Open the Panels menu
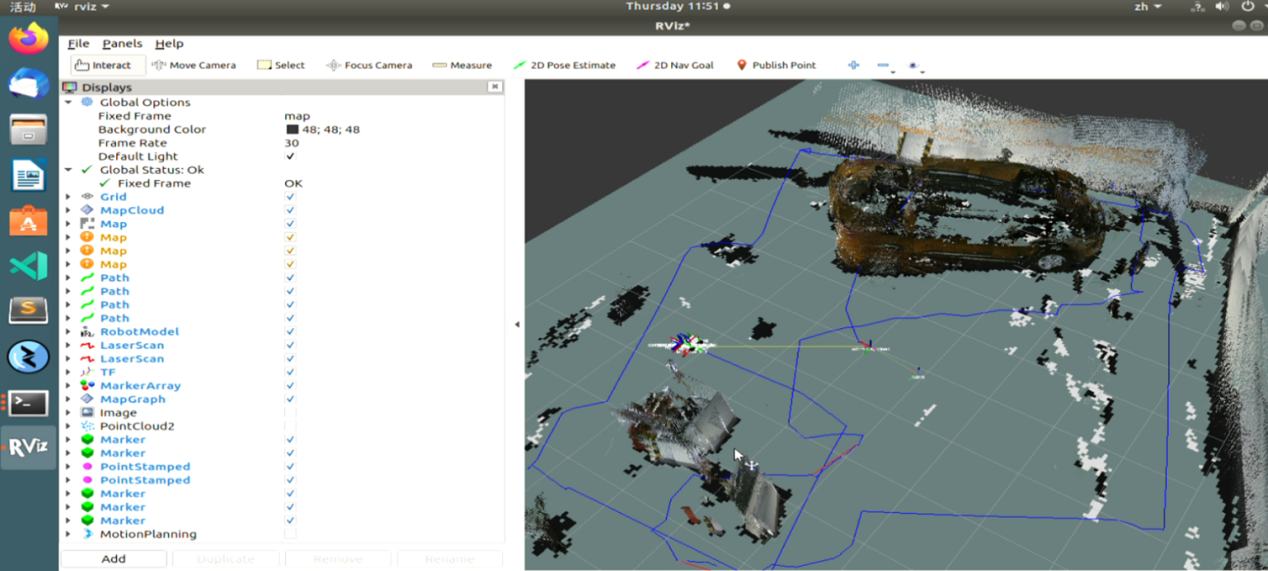 pos(122,44)
